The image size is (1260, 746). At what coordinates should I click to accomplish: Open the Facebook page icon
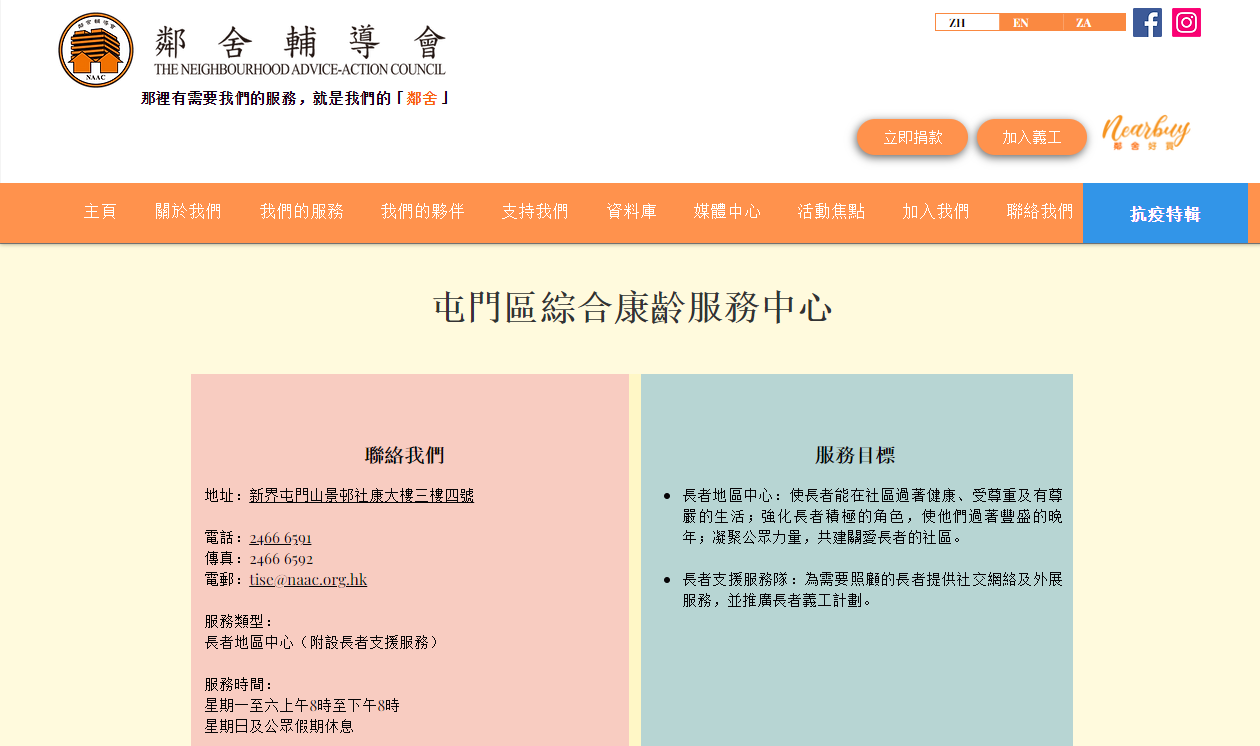click(1147, 22)
